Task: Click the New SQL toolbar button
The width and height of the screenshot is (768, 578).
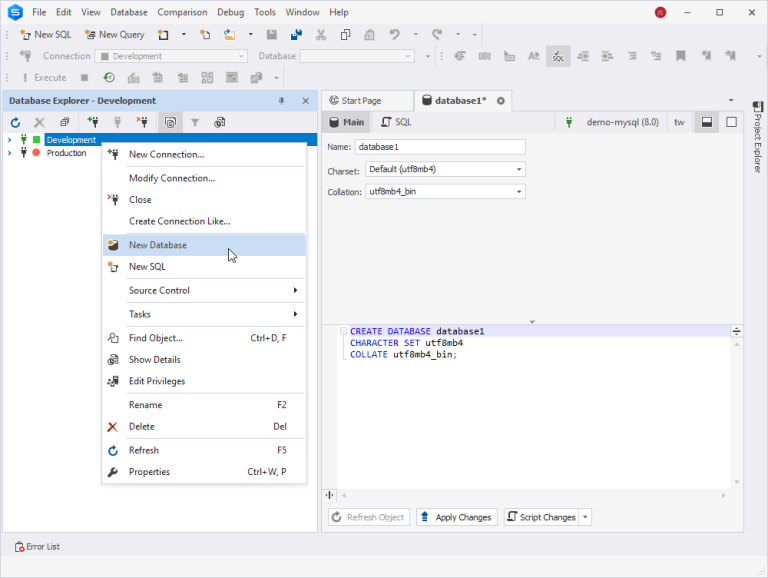Action: 46,34
